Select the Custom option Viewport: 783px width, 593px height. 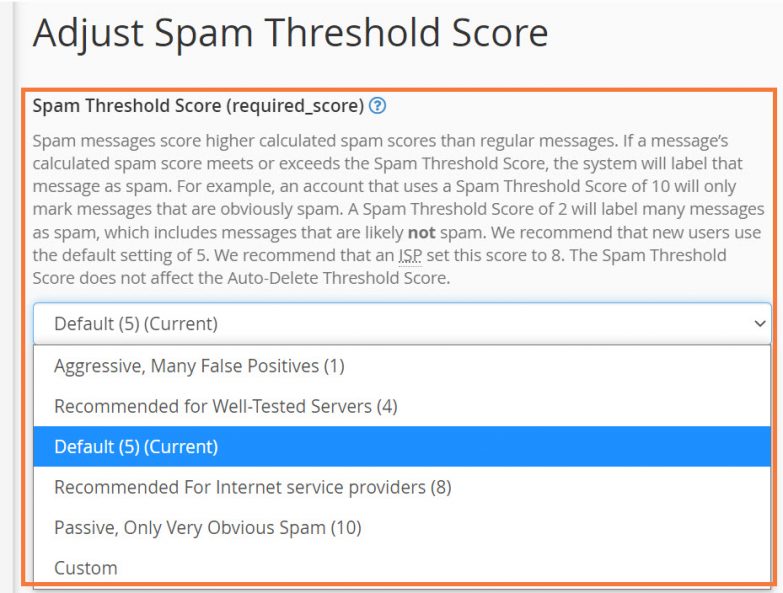[x=86, y=568]
